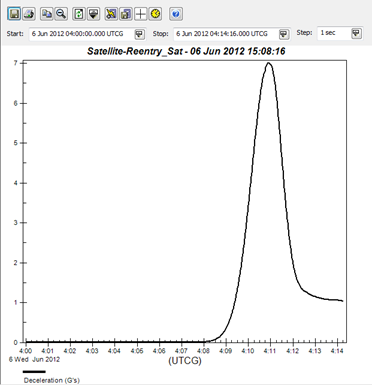Expand the Start time dropdown
The height and width of the screenshot is (385, 372).
coord(139,34)
